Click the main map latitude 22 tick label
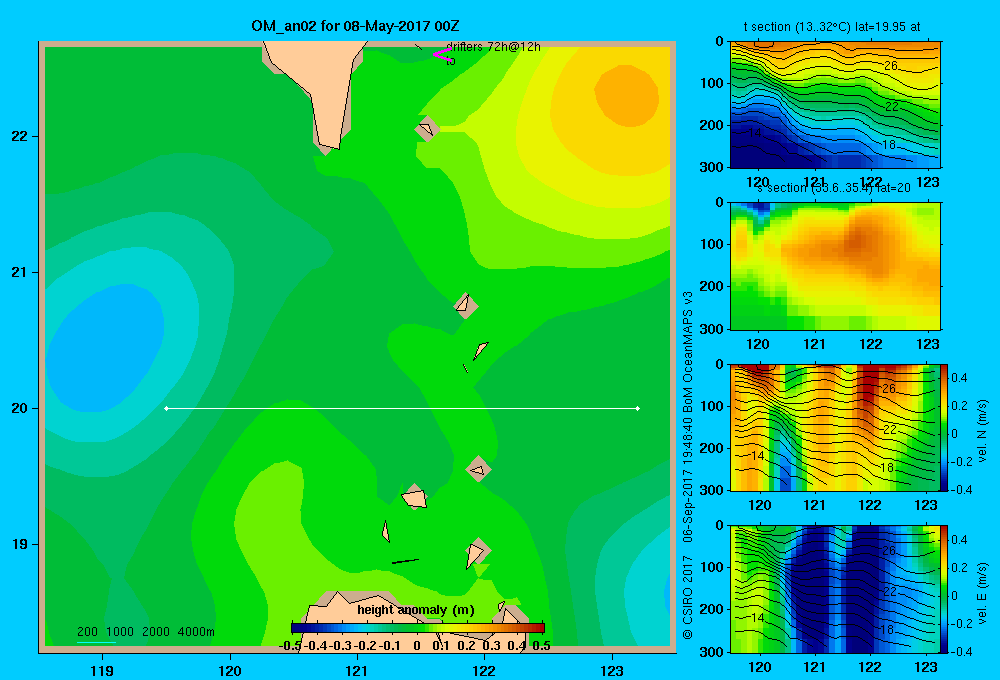This screenshot has width=1000, height=680. click(20, 136)
